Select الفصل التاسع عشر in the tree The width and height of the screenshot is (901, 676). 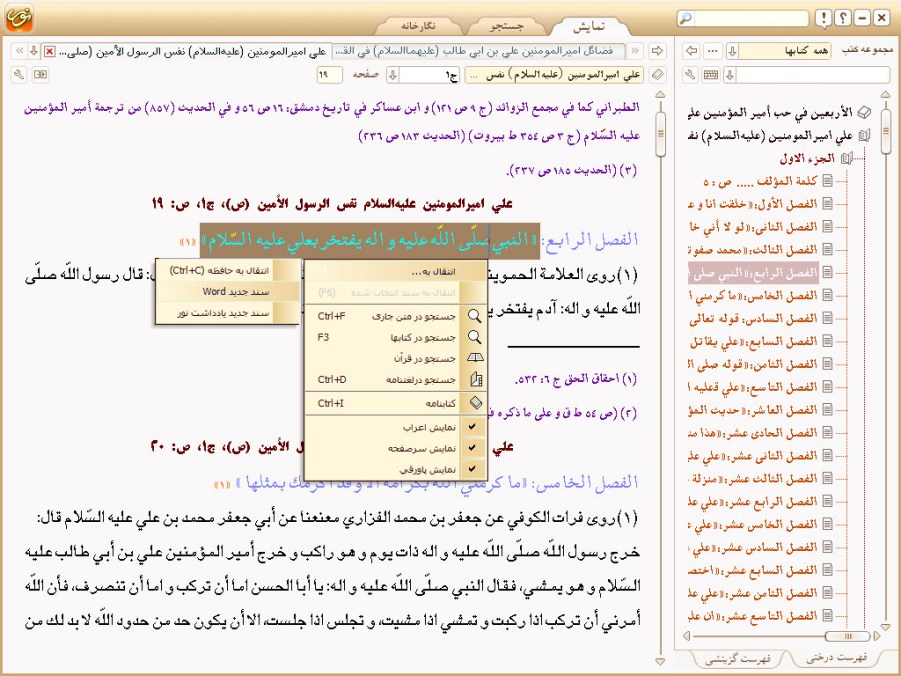tap(753, 616)
